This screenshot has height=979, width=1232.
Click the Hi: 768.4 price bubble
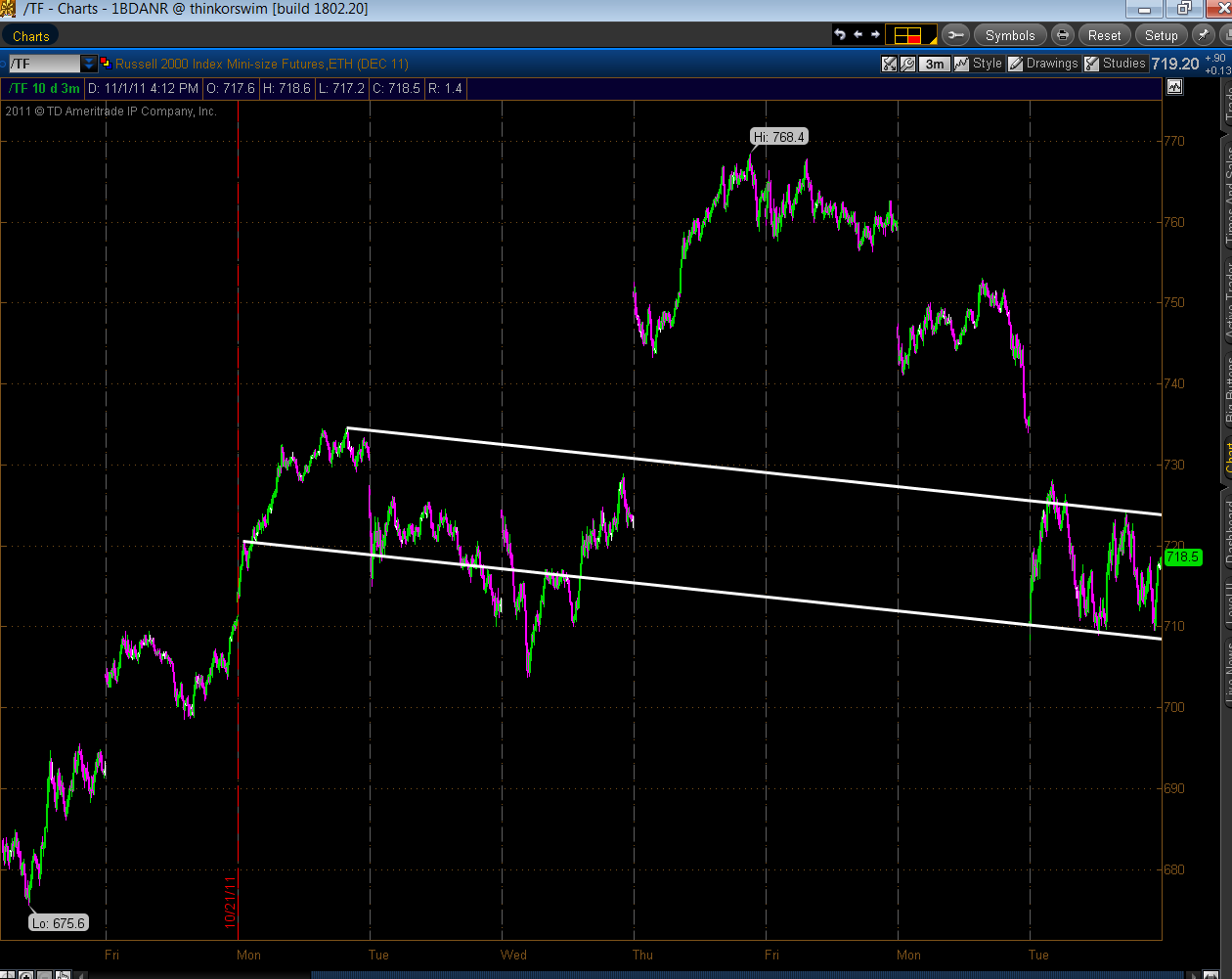coord(779,137)
